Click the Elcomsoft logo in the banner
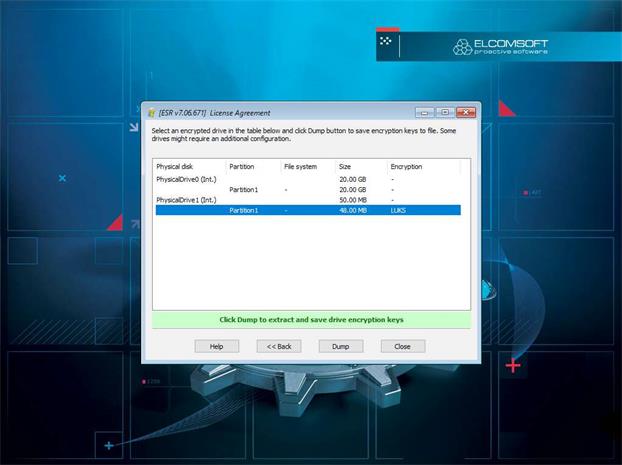 click(x=500, y=46)
